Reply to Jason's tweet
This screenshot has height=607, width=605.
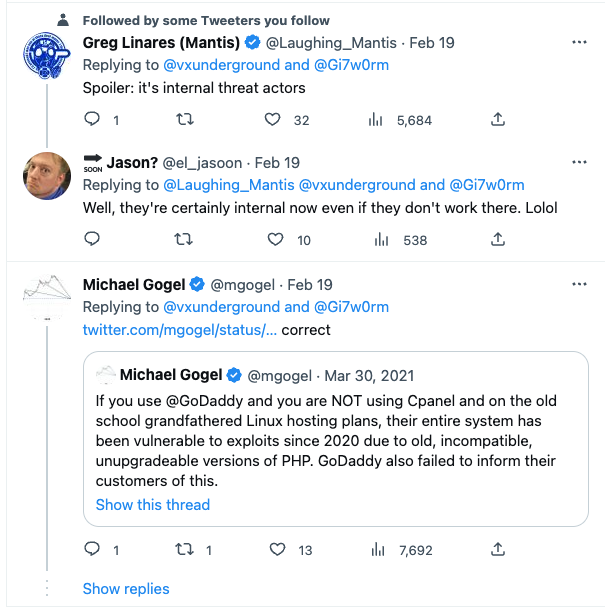tap(92, 239)
